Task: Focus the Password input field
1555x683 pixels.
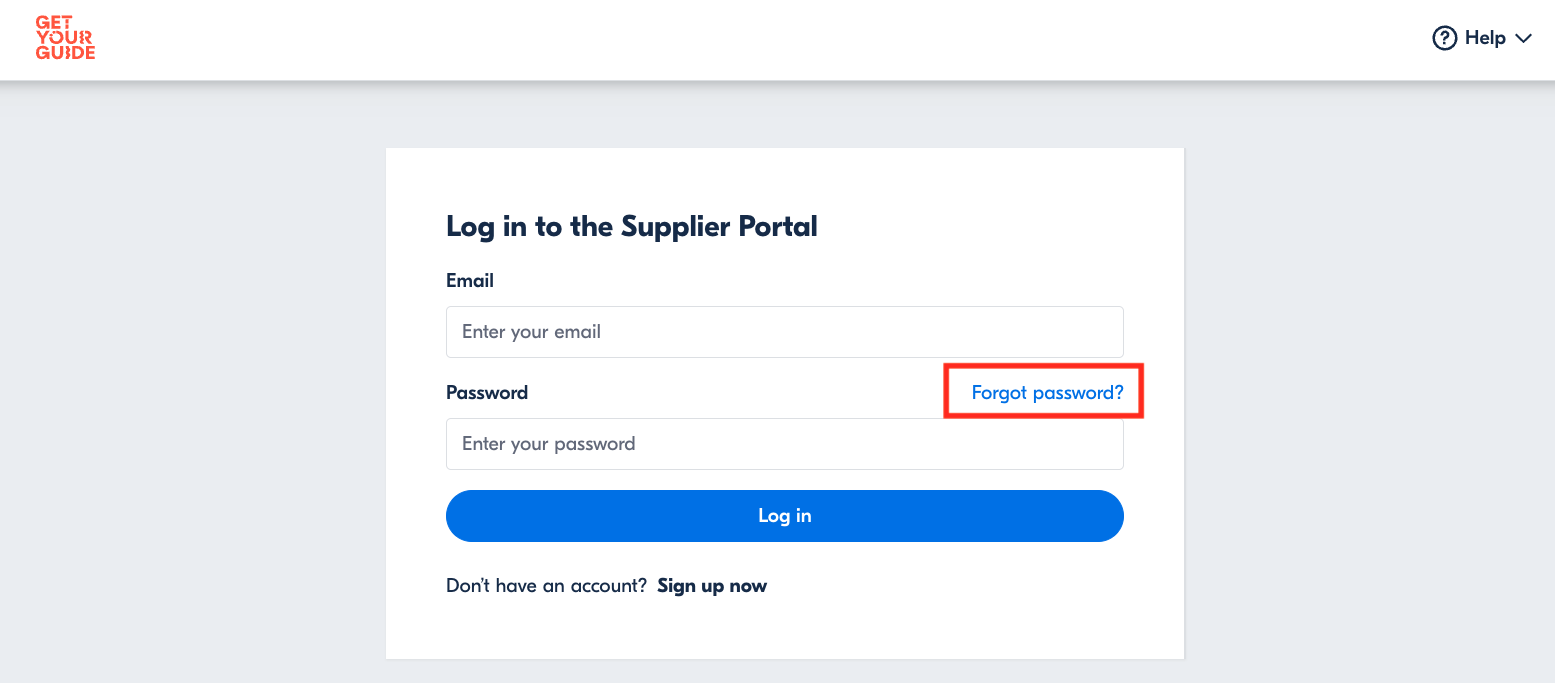Action: coord(784,444)
